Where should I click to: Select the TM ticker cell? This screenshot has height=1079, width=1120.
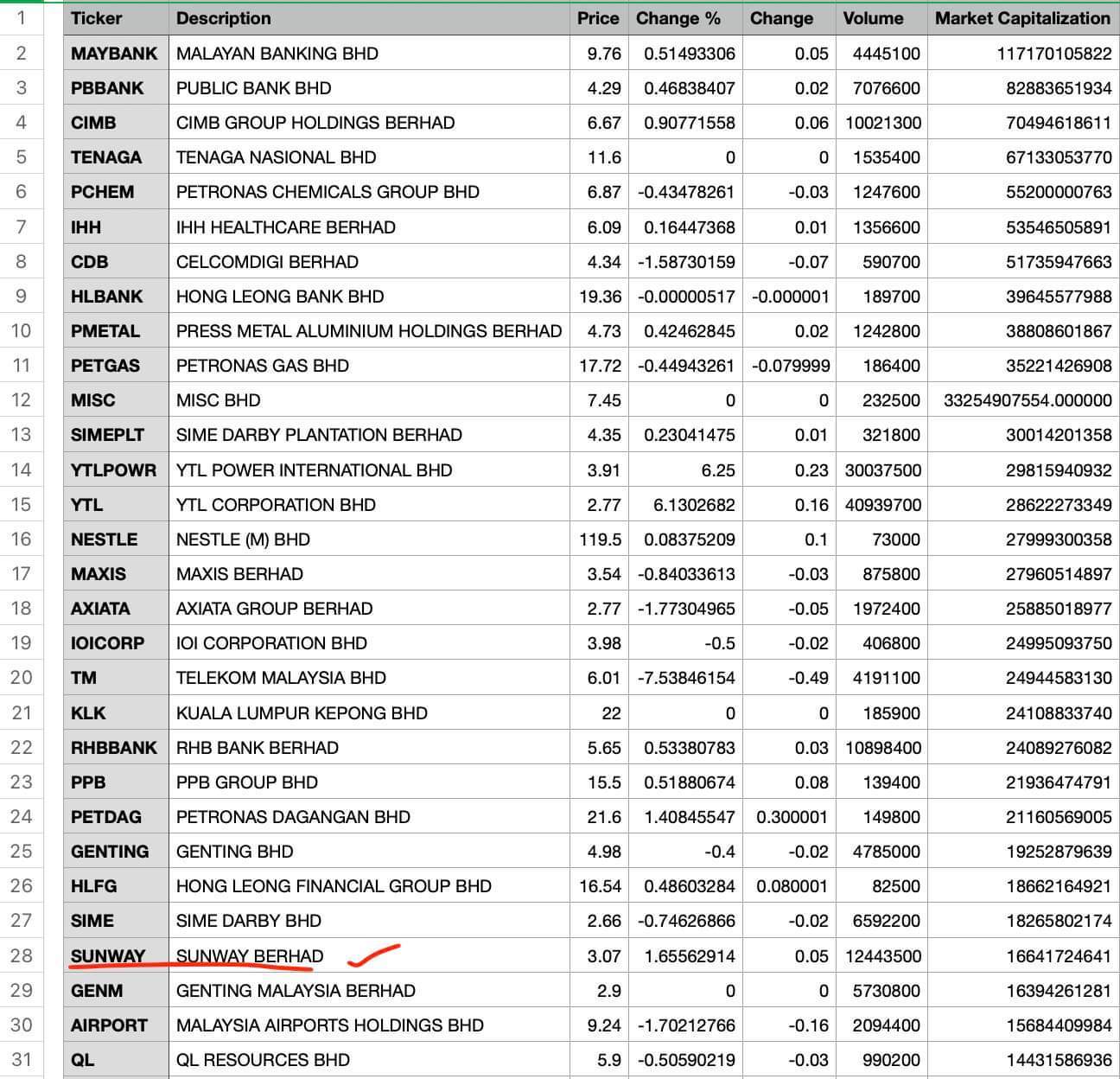coord(116,678)
